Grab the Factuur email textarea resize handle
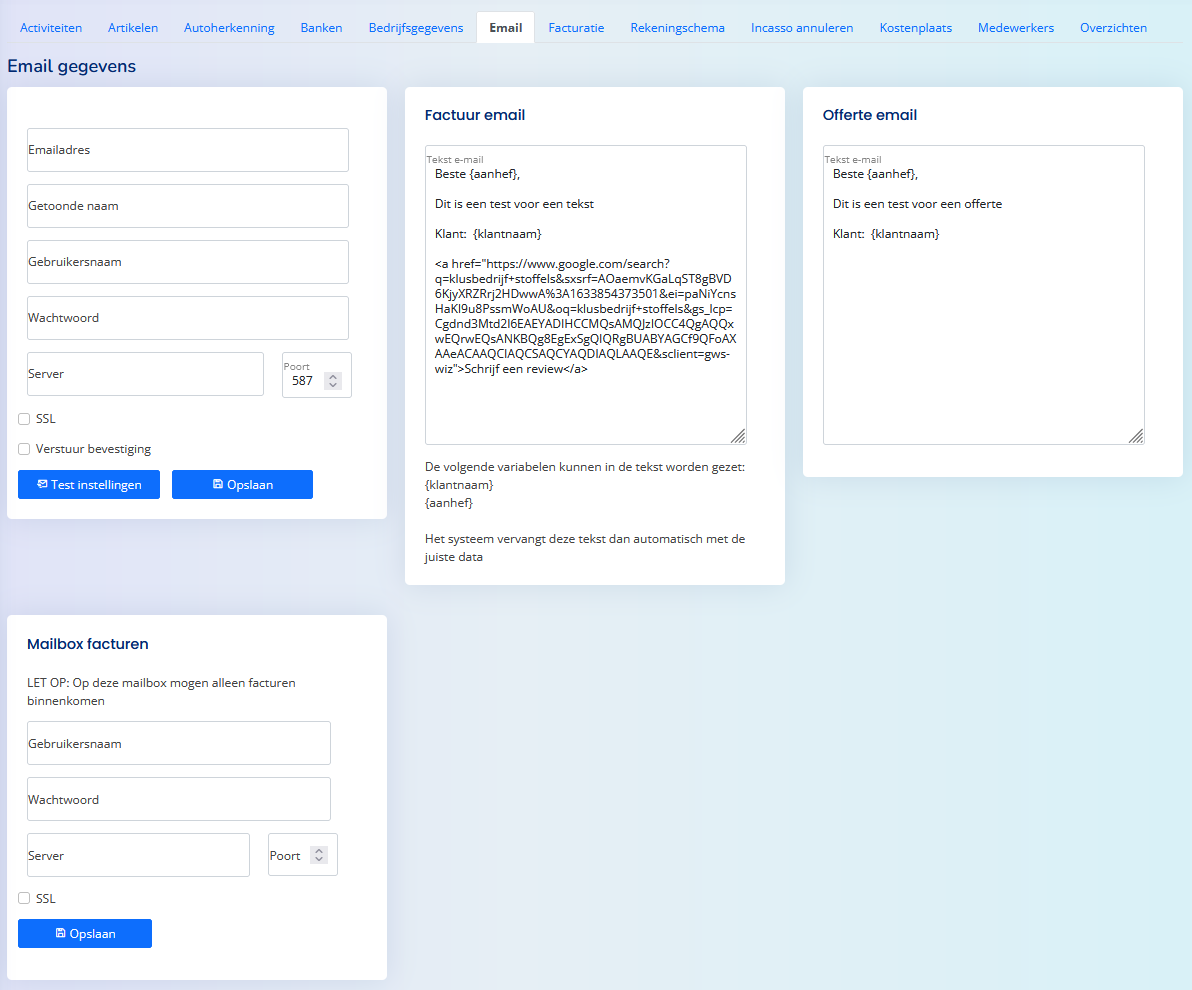This screenshot has height=990, width=1192. 738,436
